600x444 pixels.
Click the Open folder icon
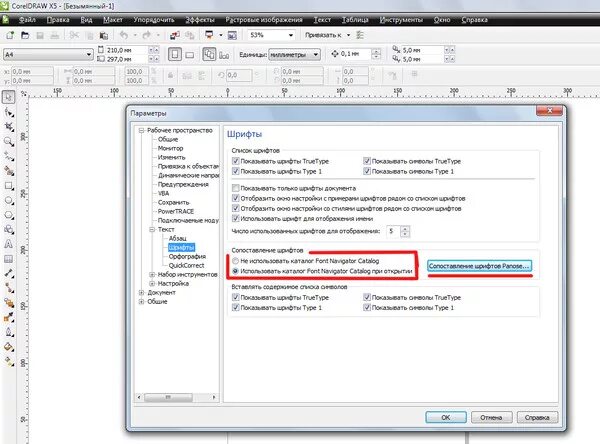(x=25, y=35)
